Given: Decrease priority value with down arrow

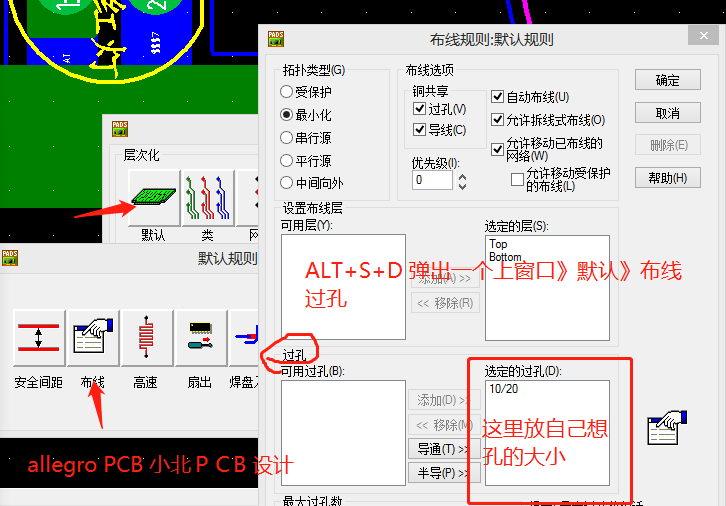Looking at the screenshot, I should tap(462, 186).
